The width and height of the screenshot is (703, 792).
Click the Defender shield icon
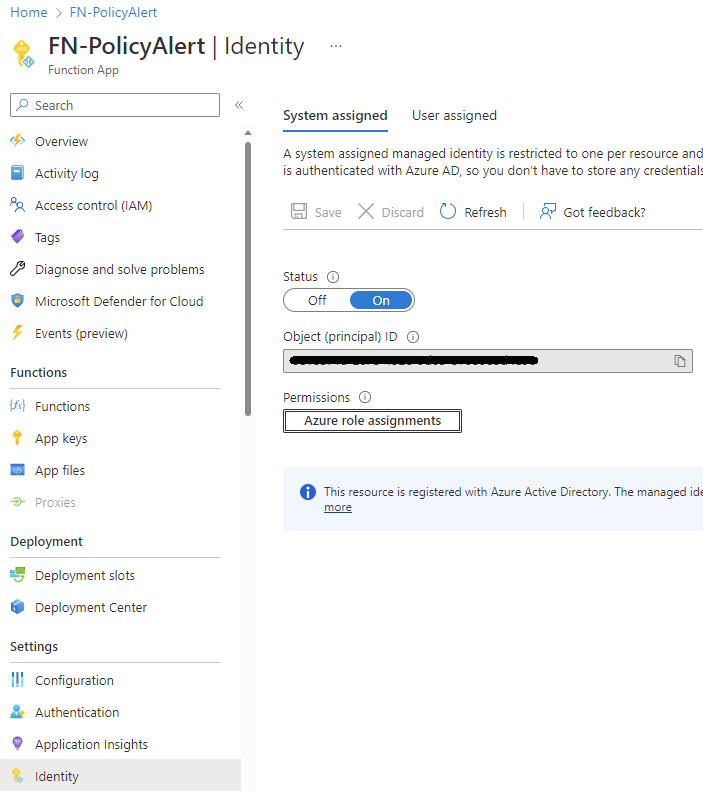click(x=18, y=301)
